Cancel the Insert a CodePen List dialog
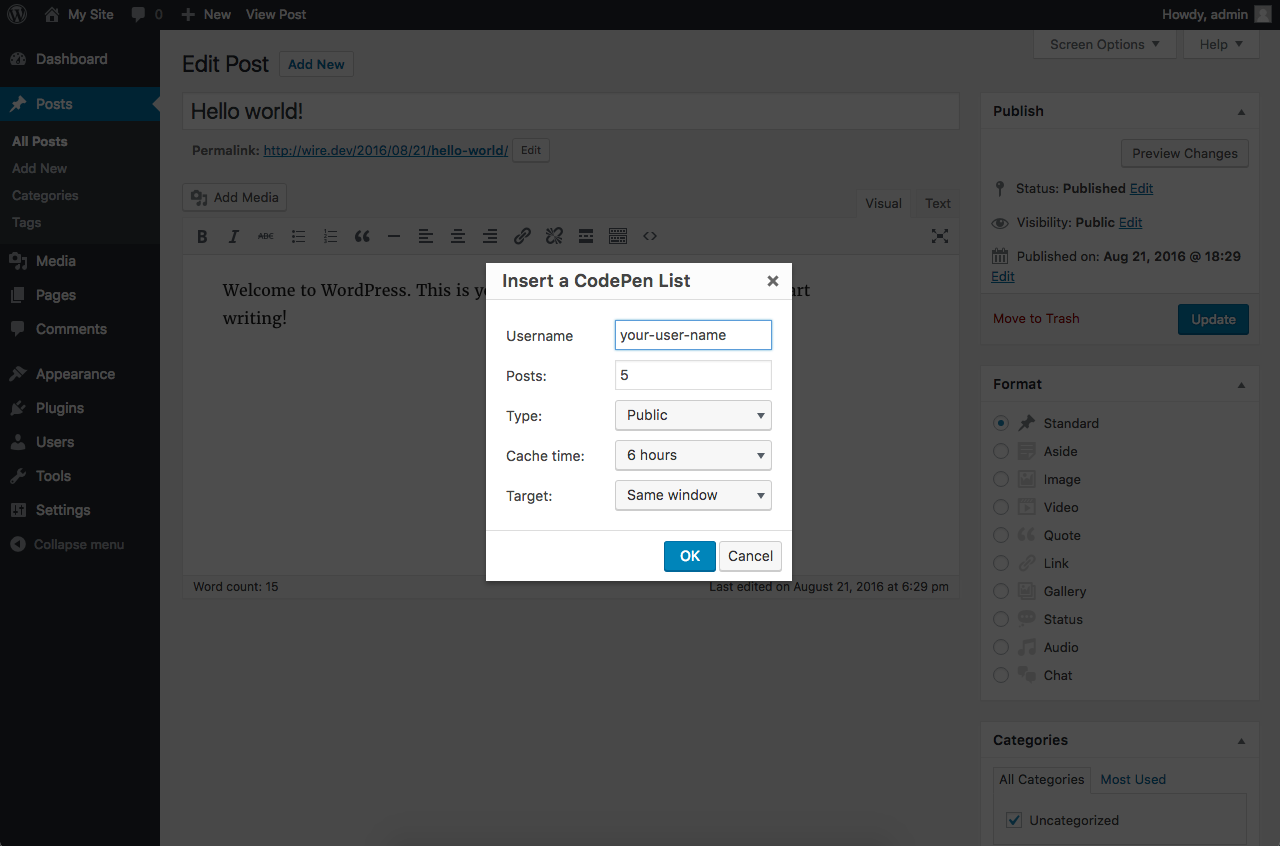The height and width of the screenshot is (846, 1280). [x=750, y=556]
